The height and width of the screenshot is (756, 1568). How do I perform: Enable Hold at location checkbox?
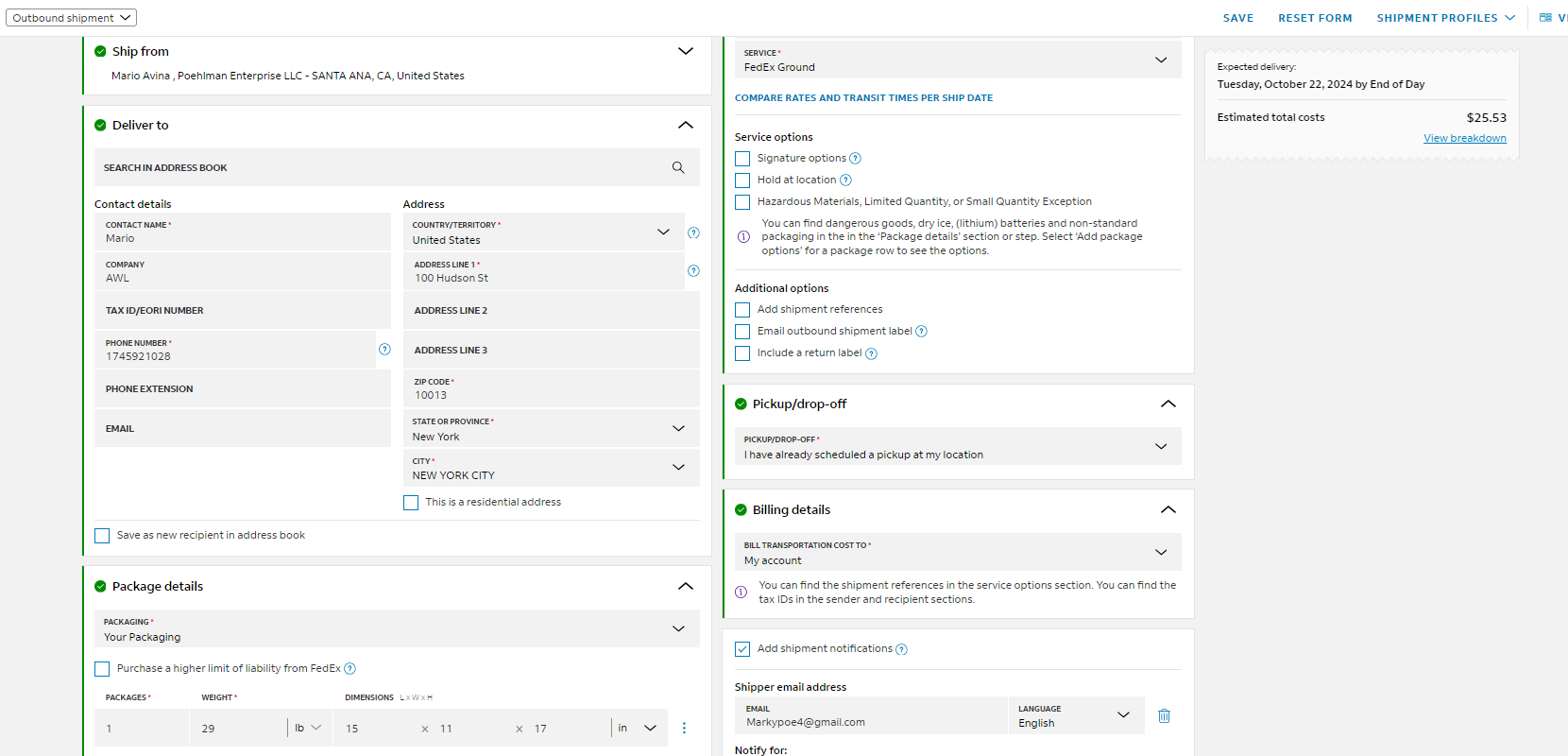point(742,180)
